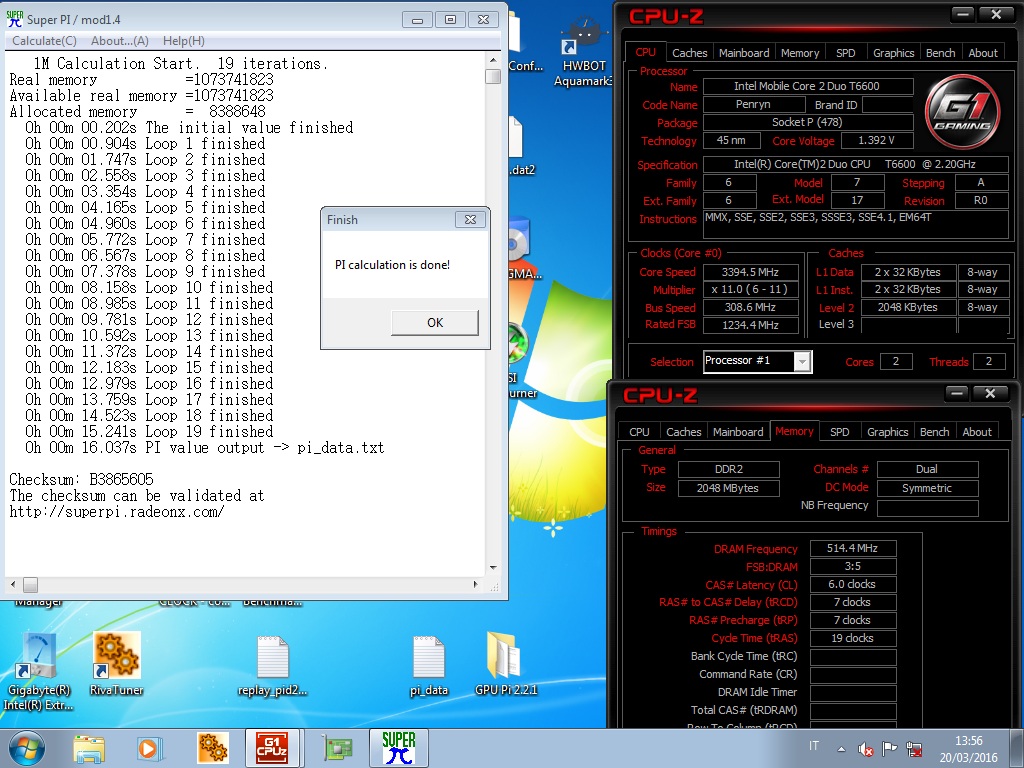Click the RivaTuner gears taskbar icon

point(212,749)
